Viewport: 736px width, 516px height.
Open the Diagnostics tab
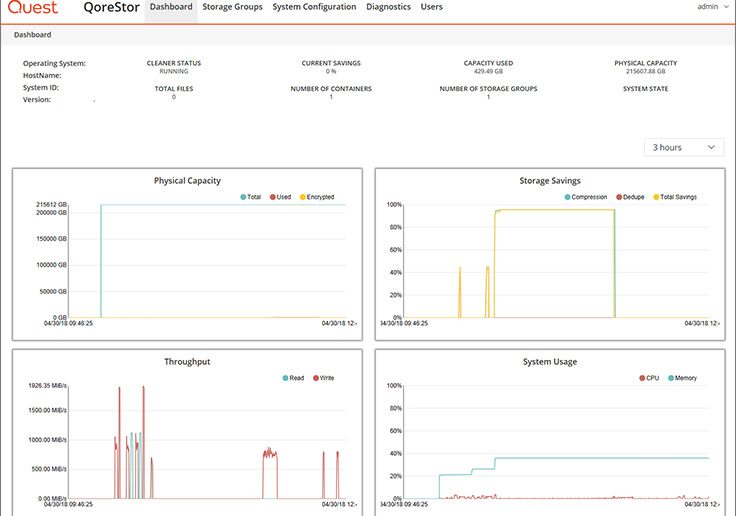(388, 7)
